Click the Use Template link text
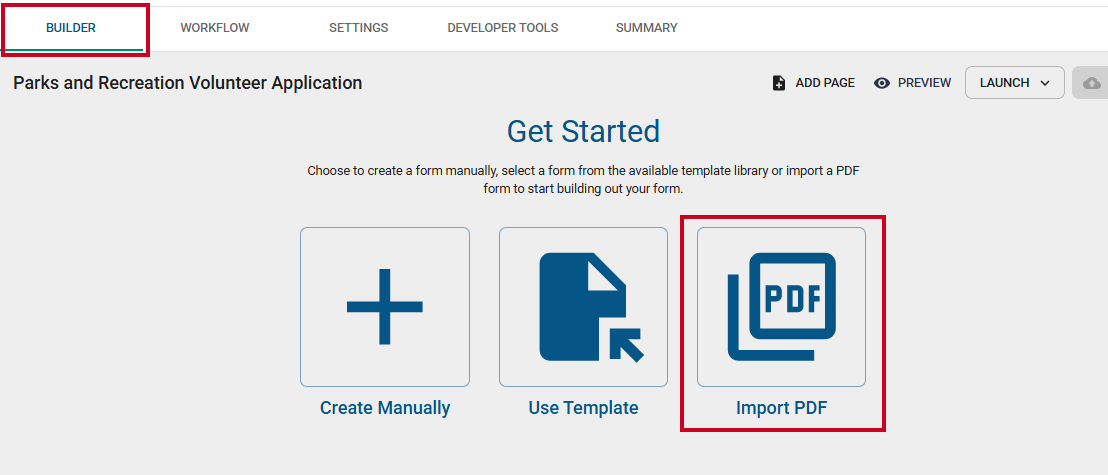This screenshot has height=475, width=1108. tap(584, 408)
